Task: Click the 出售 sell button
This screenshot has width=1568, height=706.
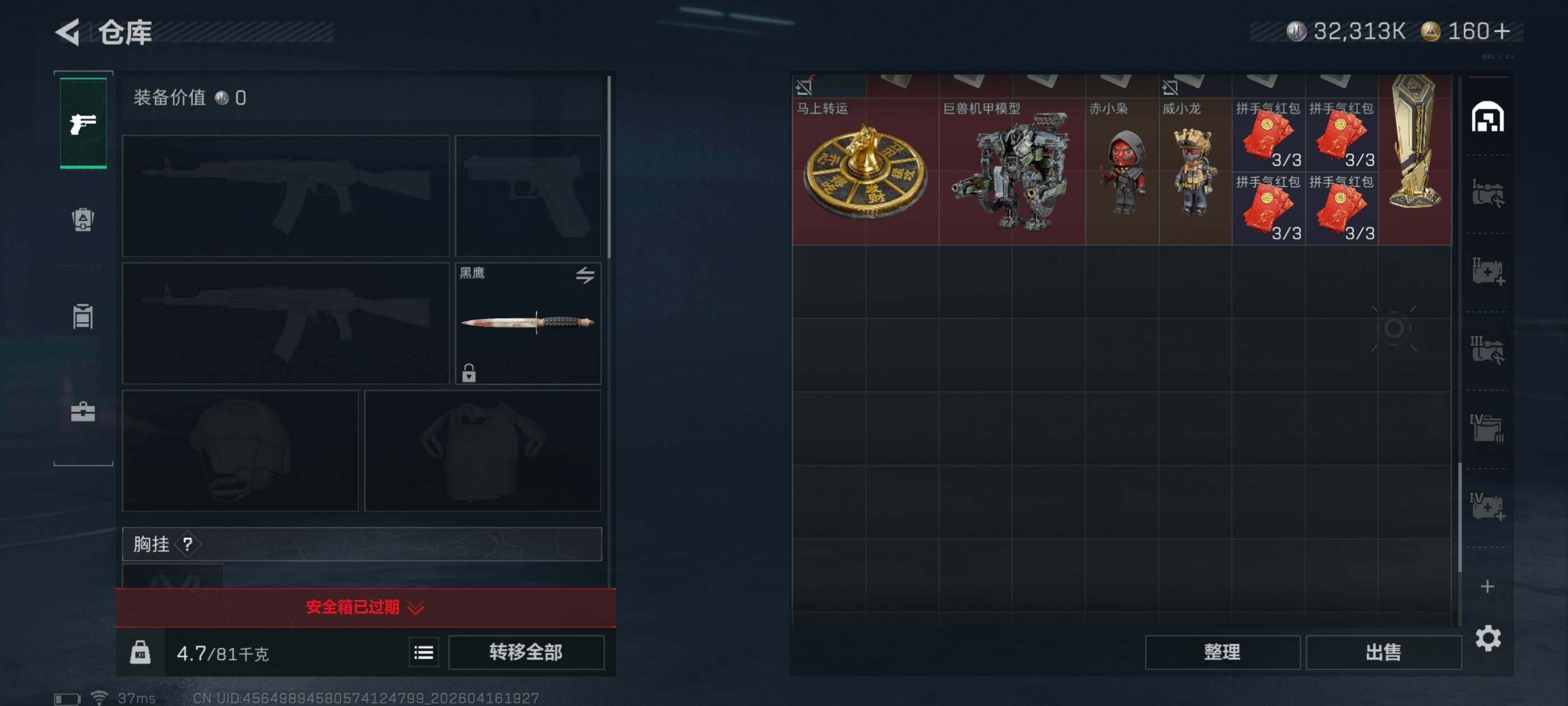Action: pos(1384,652)
